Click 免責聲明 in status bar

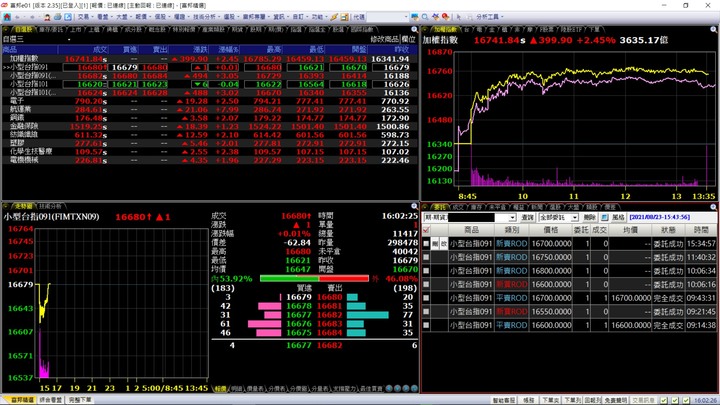click(615, 400)
